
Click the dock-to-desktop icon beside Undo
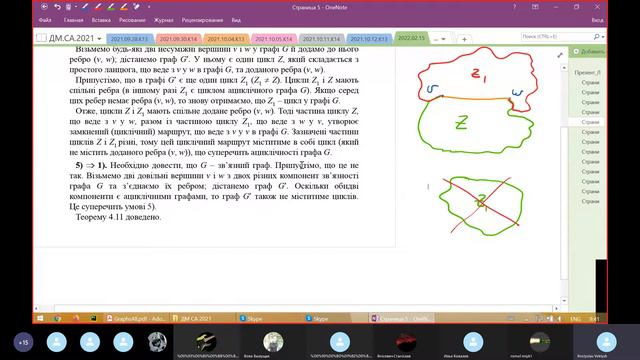click(x=69, y=7)
